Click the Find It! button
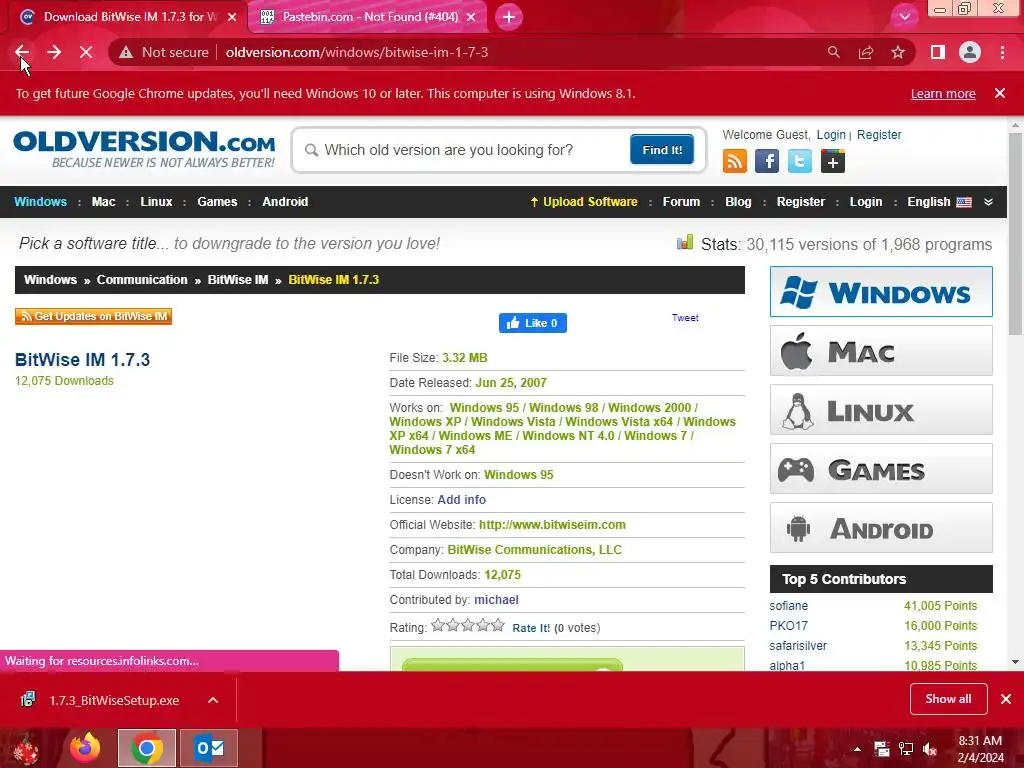The height and width of the screenshot is (768, 1024). tap(662, 150)
